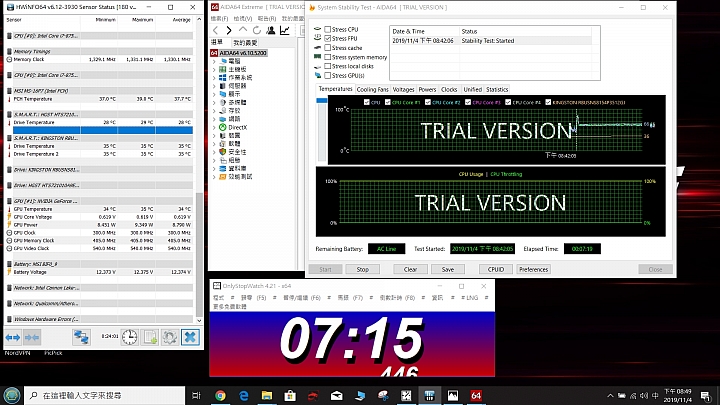Open Microsoft Store from taskbar

tap(290, 395)
